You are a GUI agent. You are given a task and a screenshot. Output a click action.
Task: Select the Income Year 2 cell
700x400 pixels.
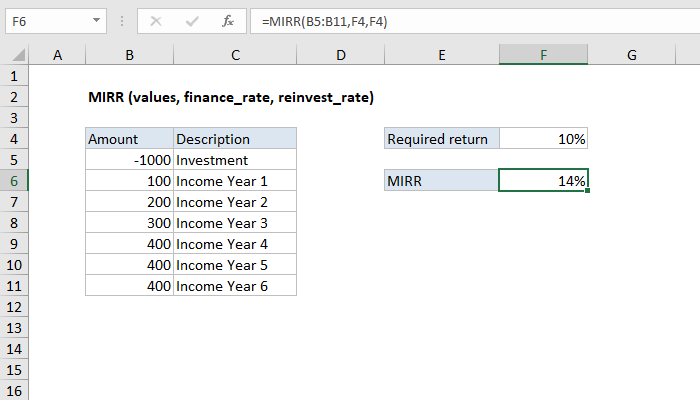click(x=235, y=202)
